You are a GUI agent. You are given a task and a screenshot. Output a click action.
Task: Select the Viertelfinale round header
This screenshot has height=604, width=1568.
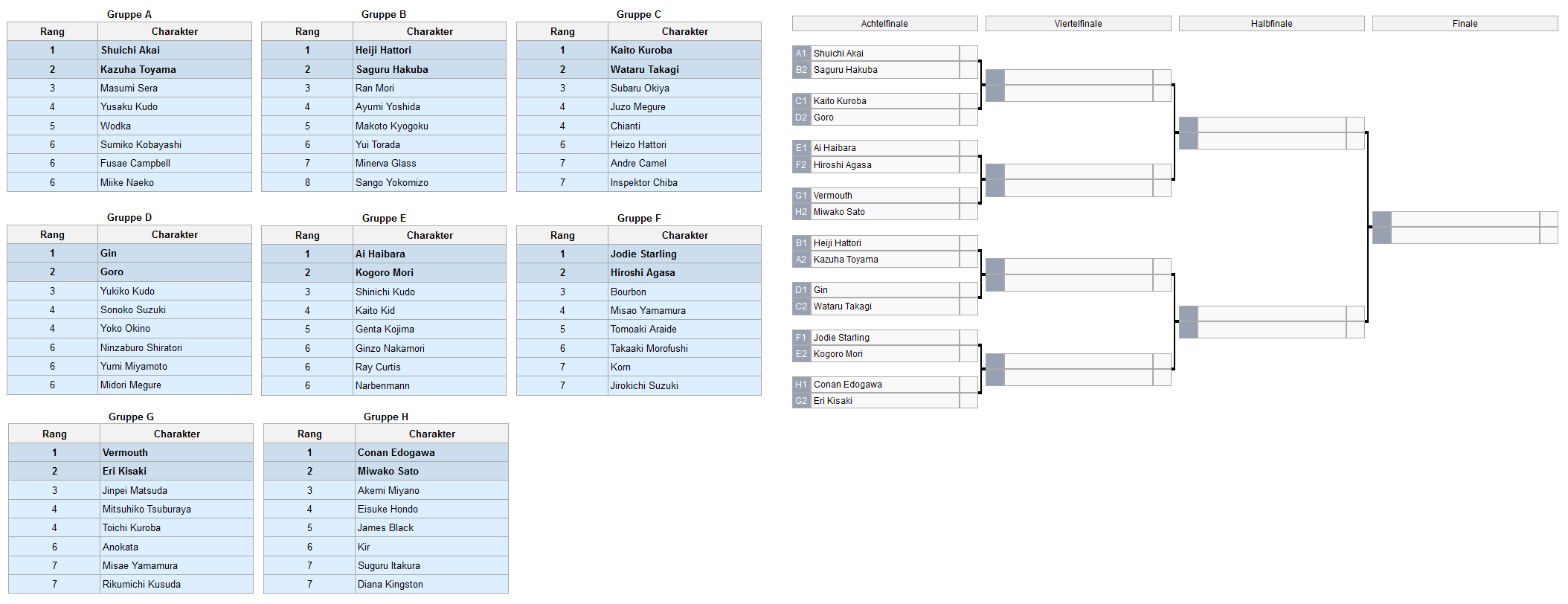1078,24
